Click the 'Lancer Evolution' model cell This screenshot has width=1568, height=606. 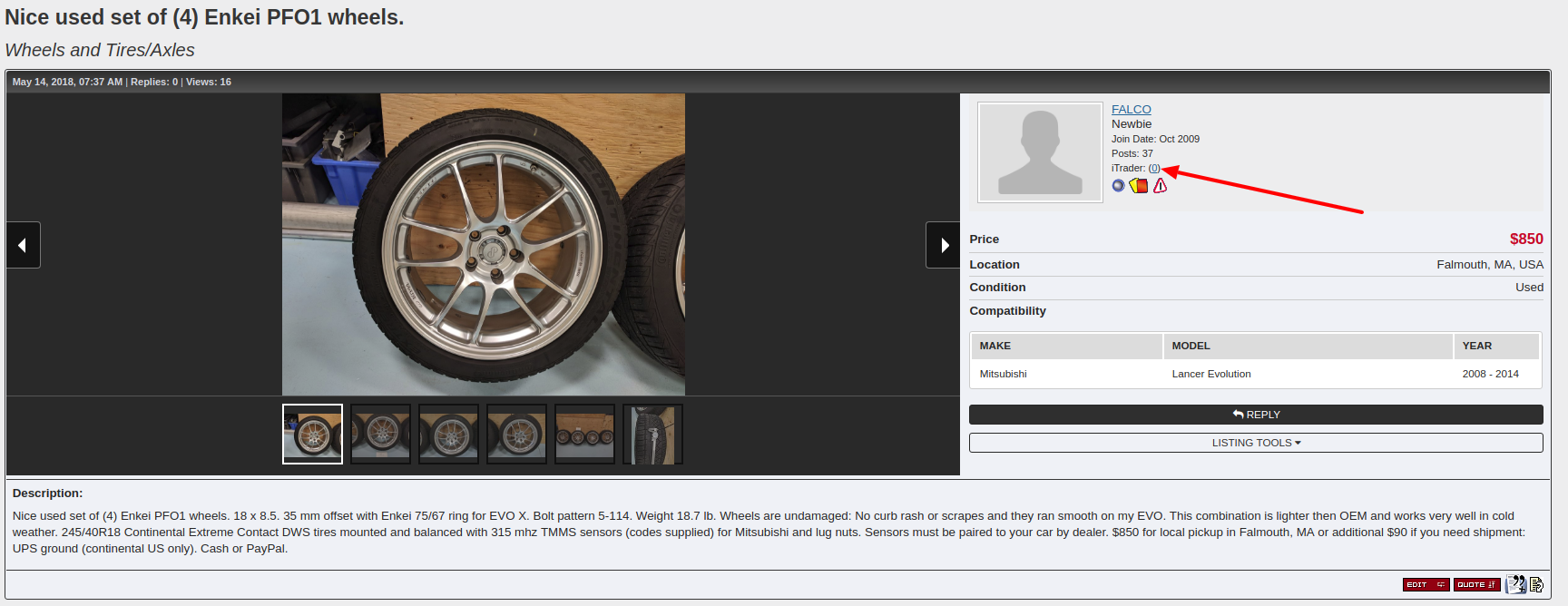coord(1211,374)
